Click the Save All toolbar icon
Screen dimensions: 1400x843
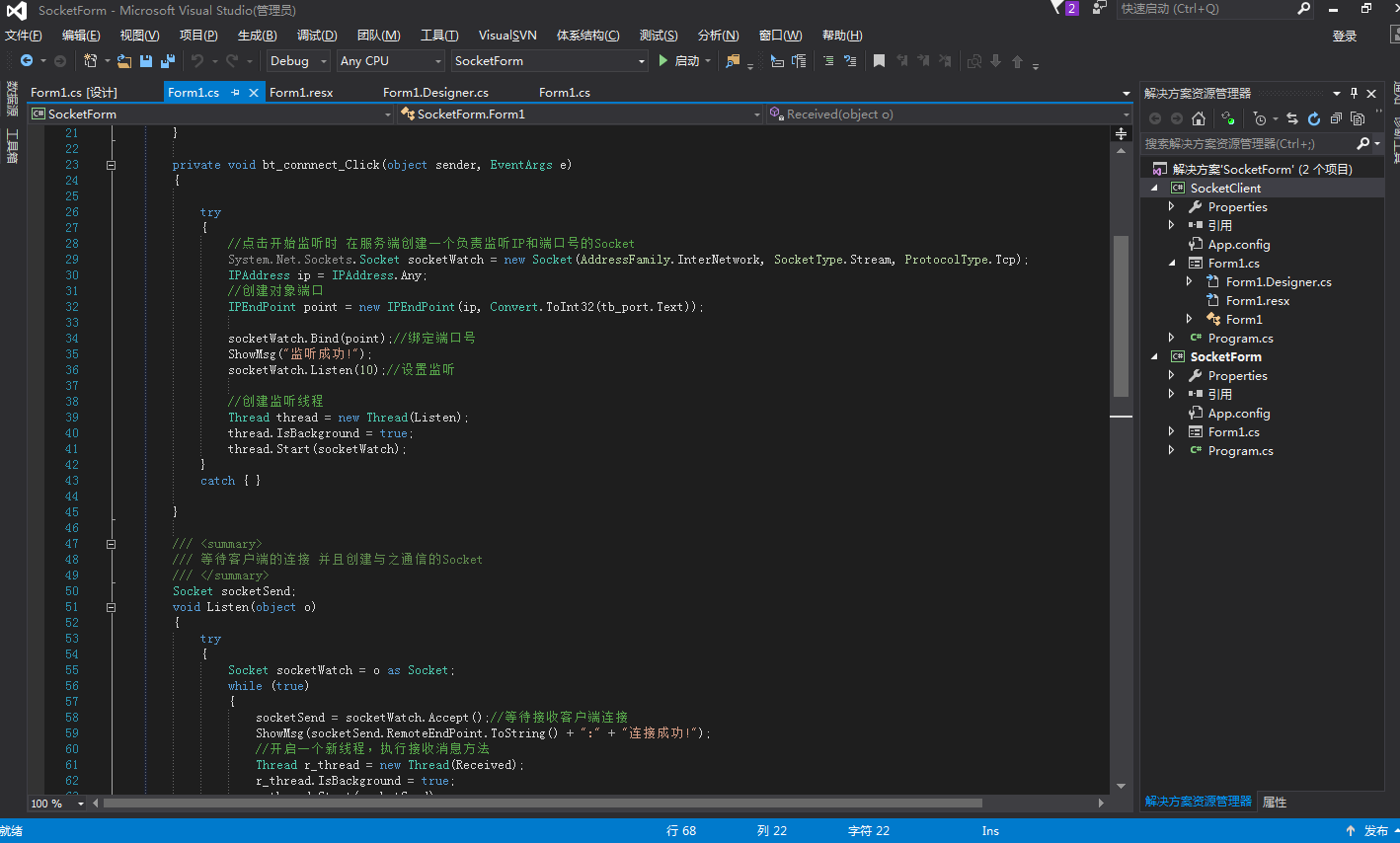[167, 61]
